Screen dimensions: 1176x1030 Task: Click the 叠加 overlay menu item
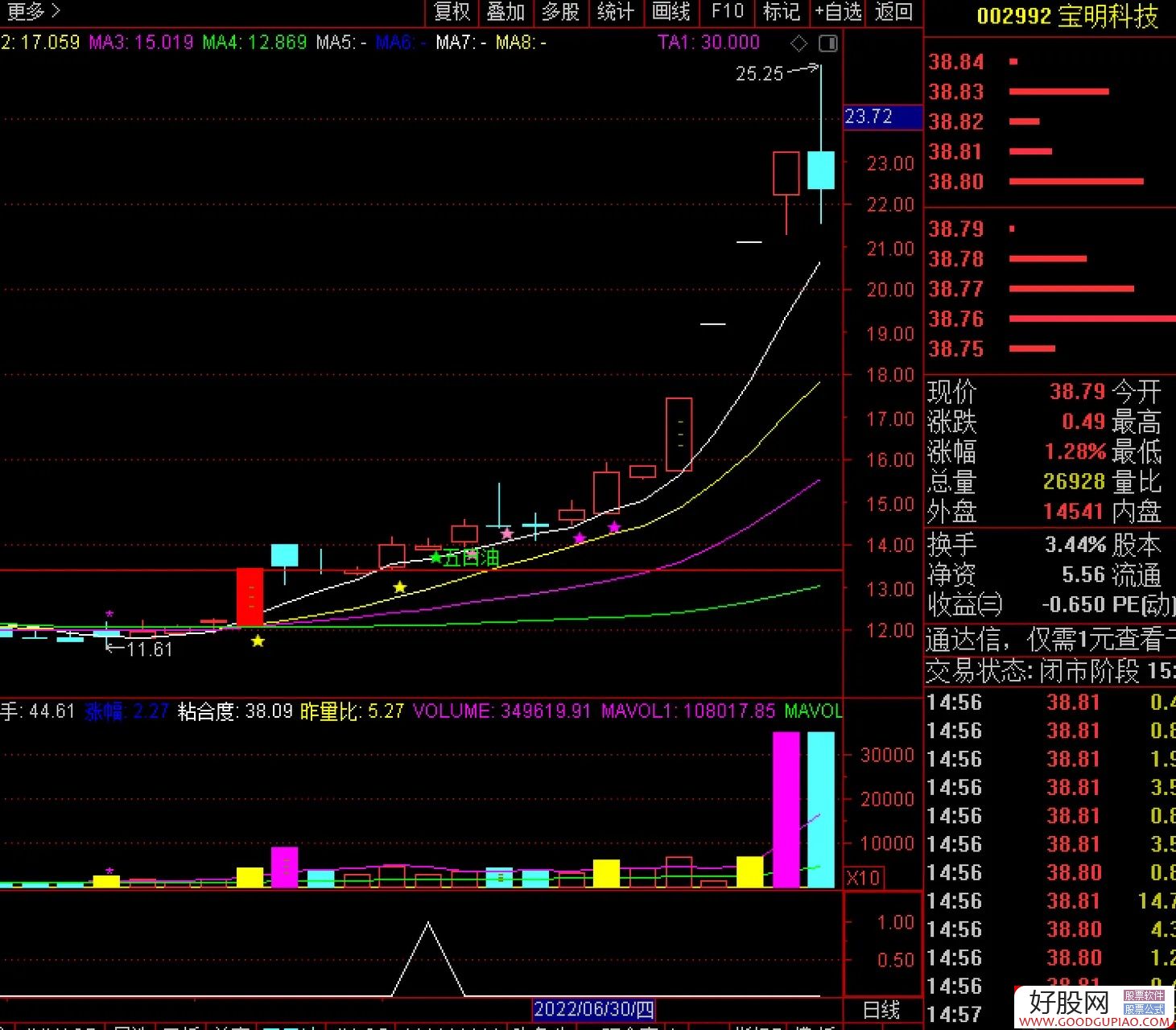pyautogui.click(x=505, y=11)
